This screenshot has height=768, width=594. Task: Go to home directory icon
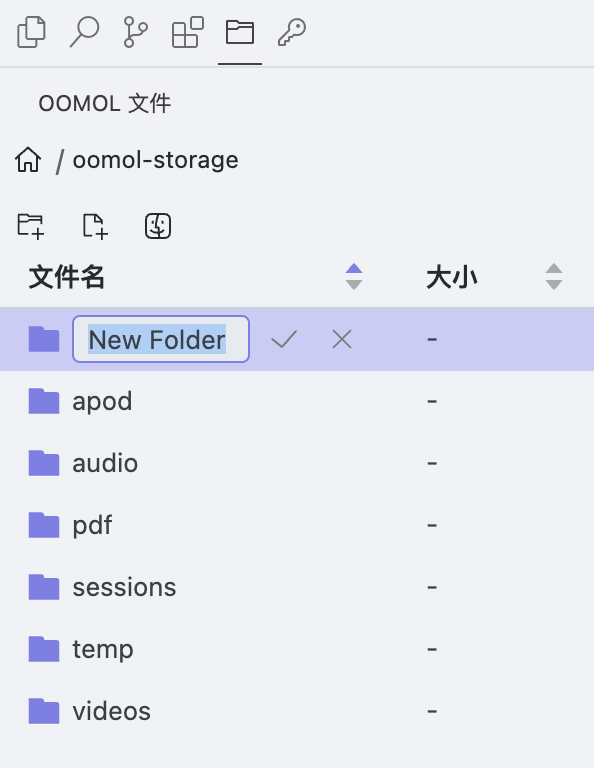pos(28,160)
